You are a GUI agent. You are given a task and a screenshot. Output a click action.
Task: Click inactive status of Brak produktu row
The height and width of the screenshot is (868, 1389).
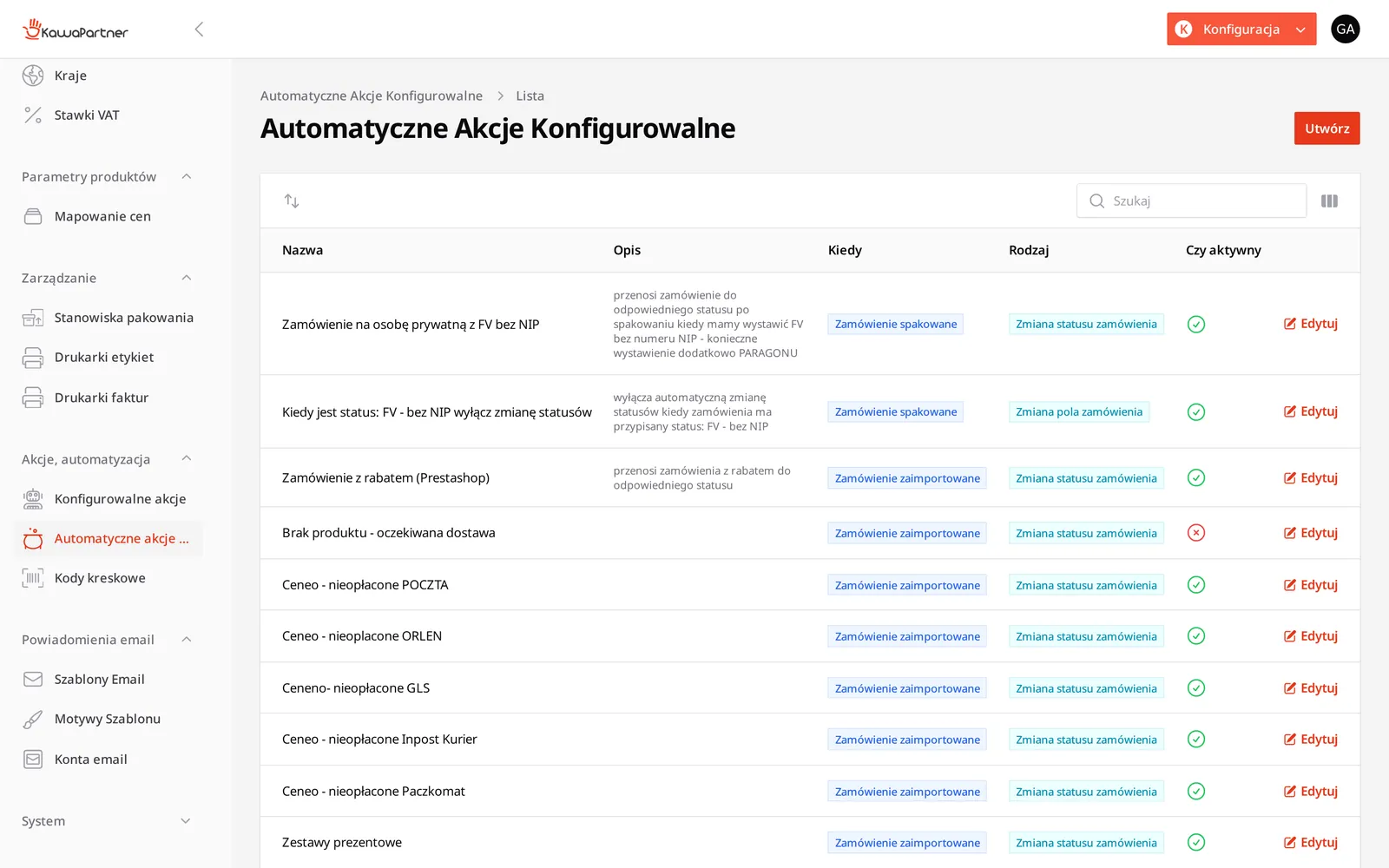click(1196, 533)
